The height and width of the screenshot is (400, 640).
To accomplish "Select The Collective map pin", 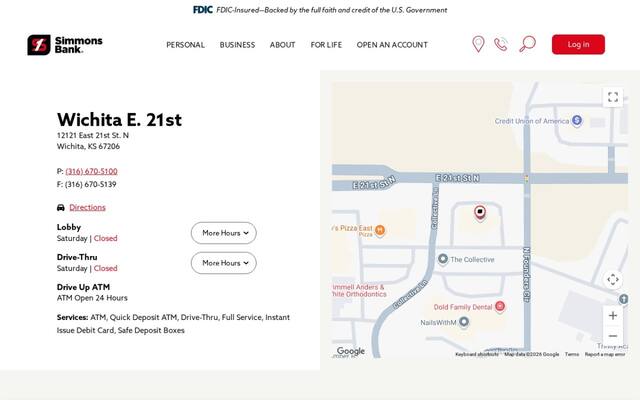I will point(443,259).
